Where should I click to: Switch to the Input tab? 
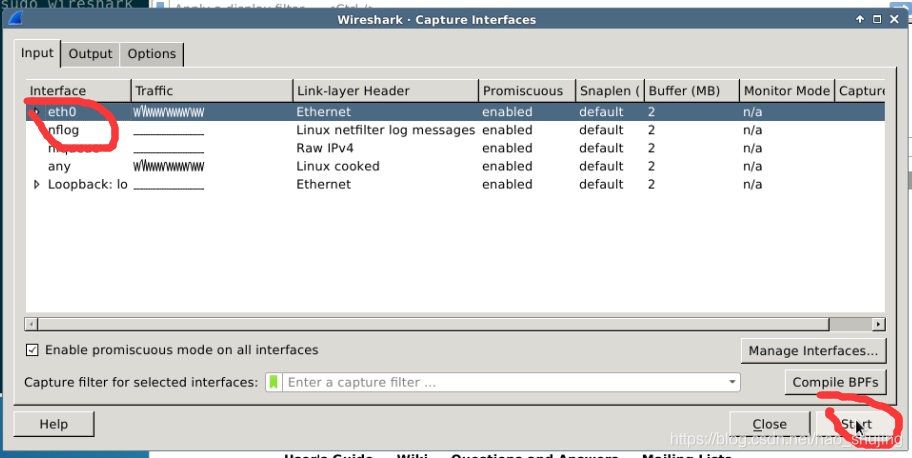(37, 53)
